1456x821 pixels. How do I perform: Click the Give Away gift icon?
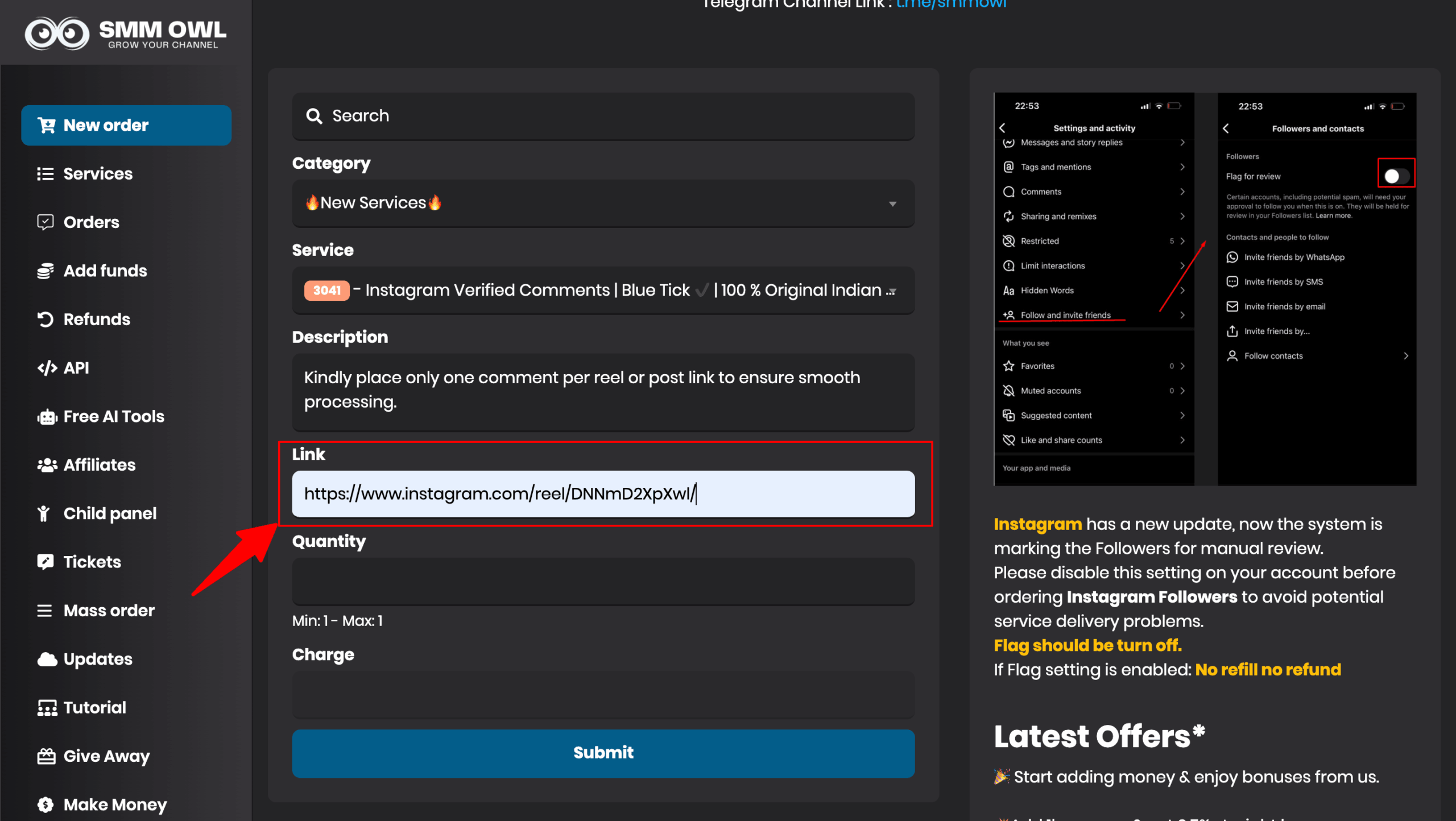pos(47,756)
